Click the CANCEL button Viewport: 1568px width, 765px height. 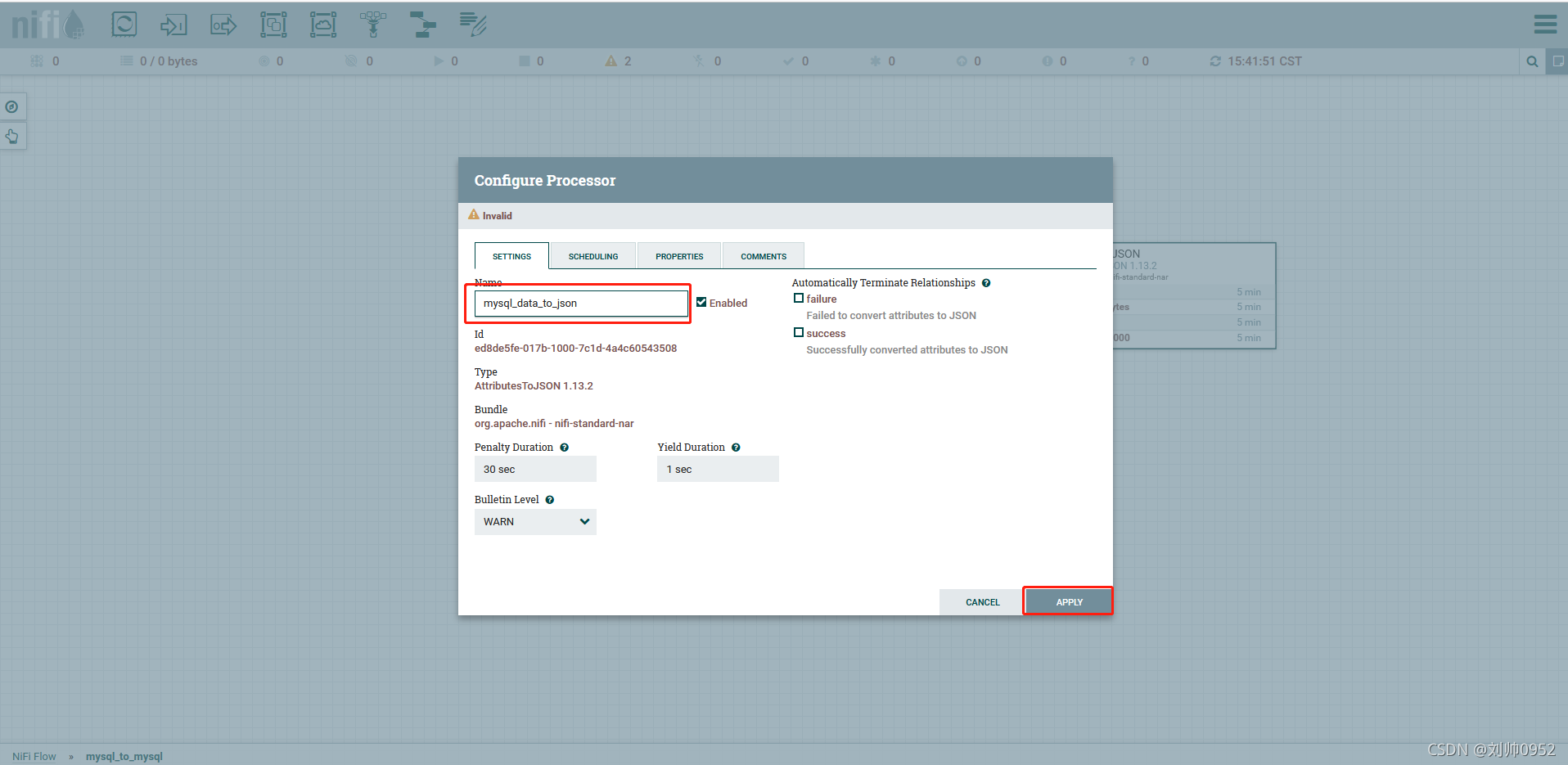tap(982, 602)
